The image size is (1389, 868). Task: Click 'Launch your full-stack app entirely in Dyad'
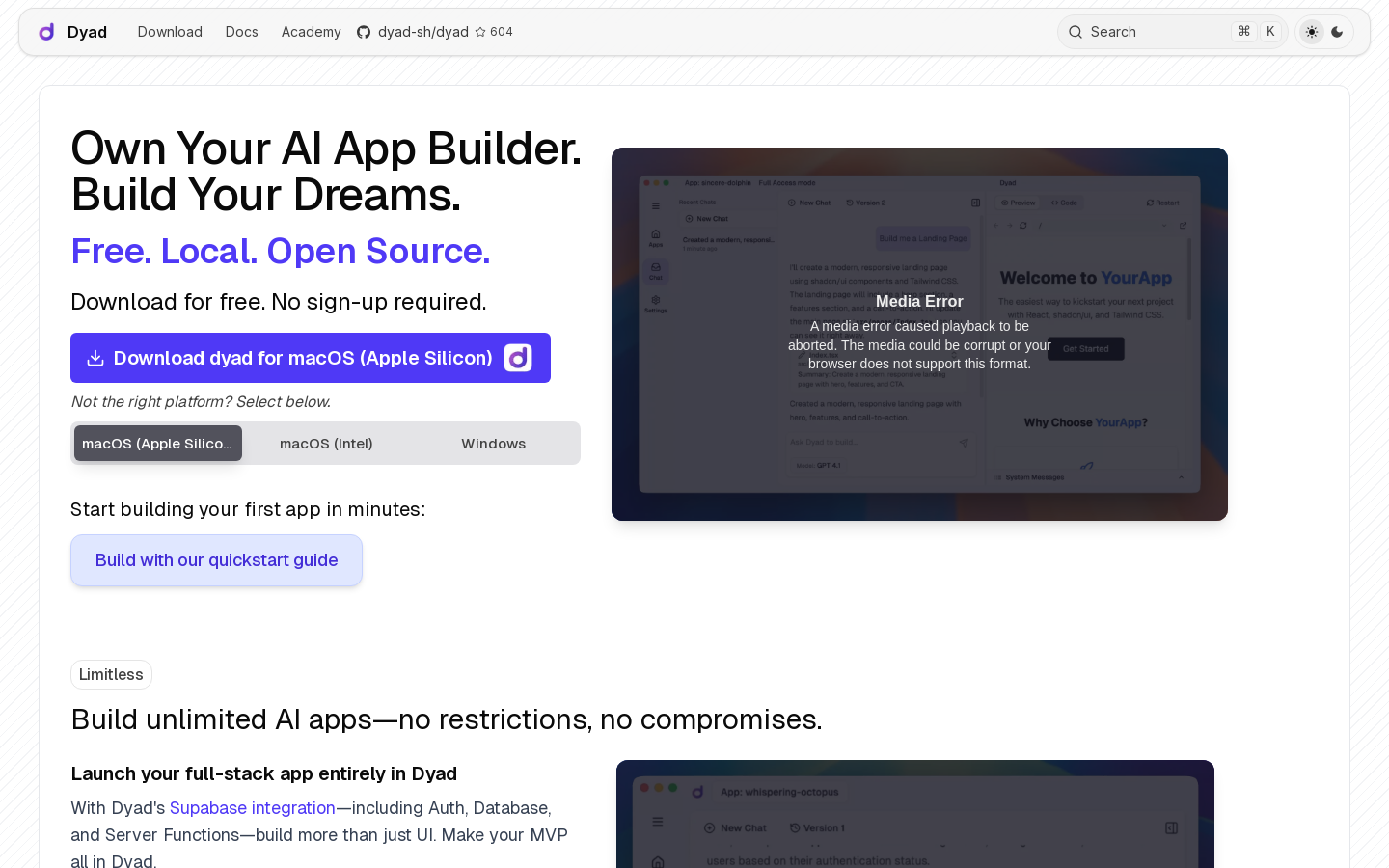[264, 773]
